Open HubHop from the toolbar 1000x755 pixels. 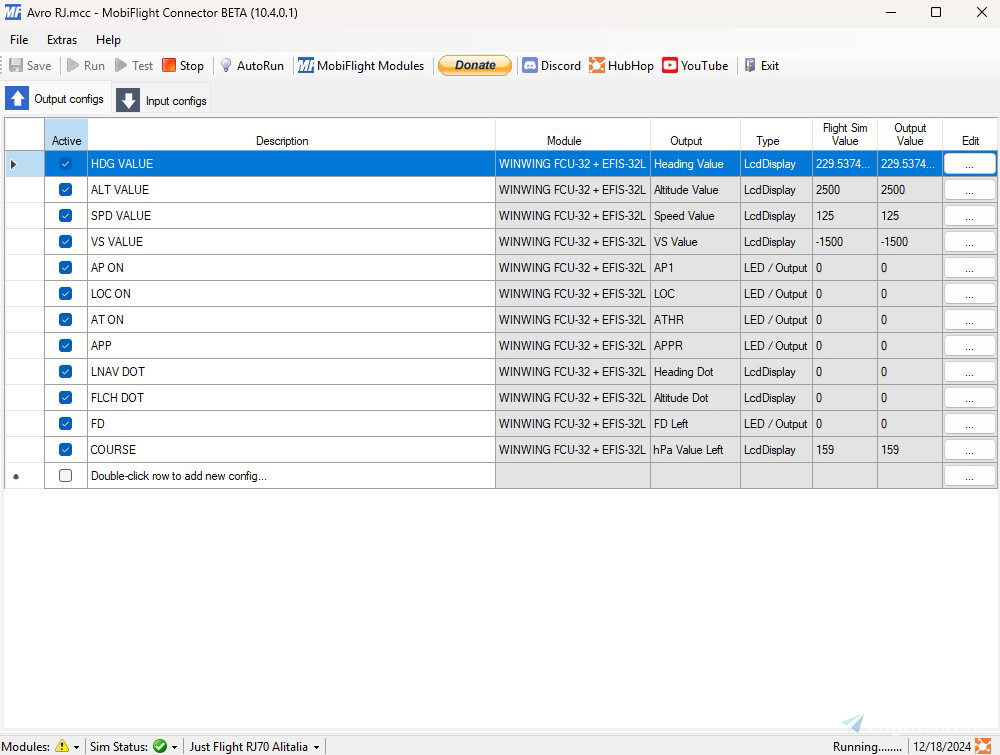597,66
